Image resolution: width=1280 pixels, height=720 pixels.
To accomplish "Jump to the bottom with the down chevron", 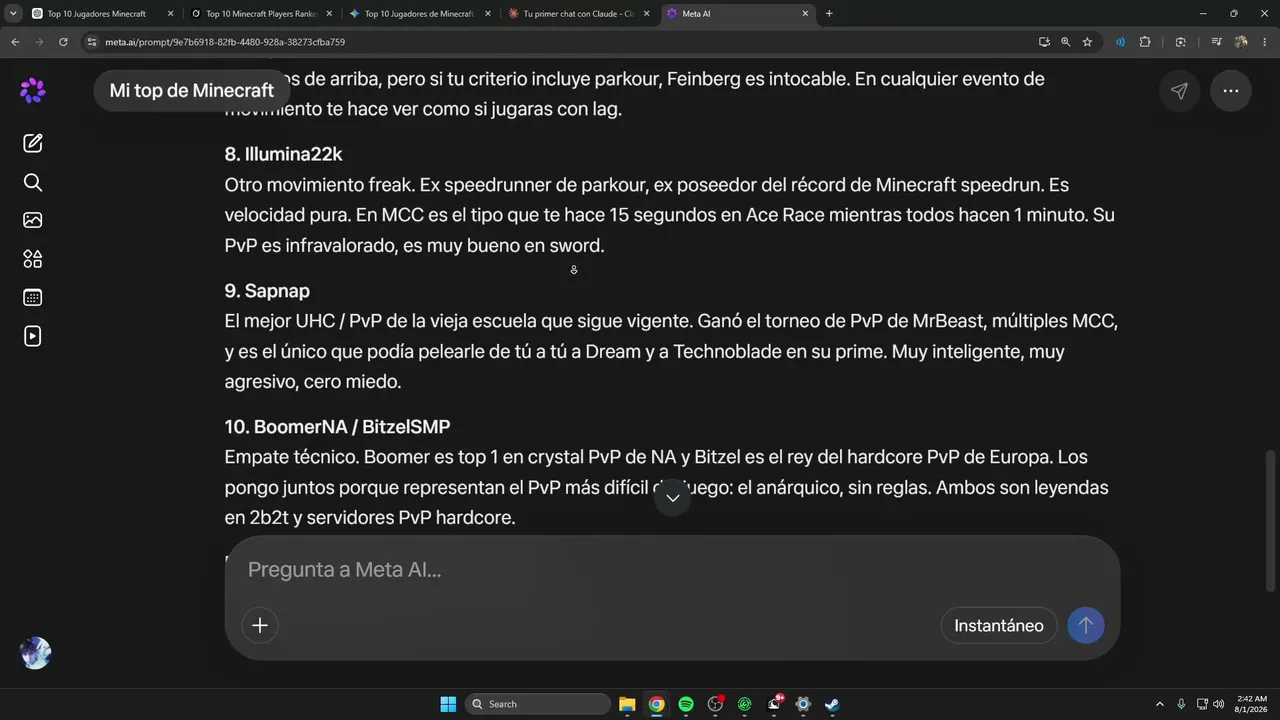I will [x=672, y=497].
